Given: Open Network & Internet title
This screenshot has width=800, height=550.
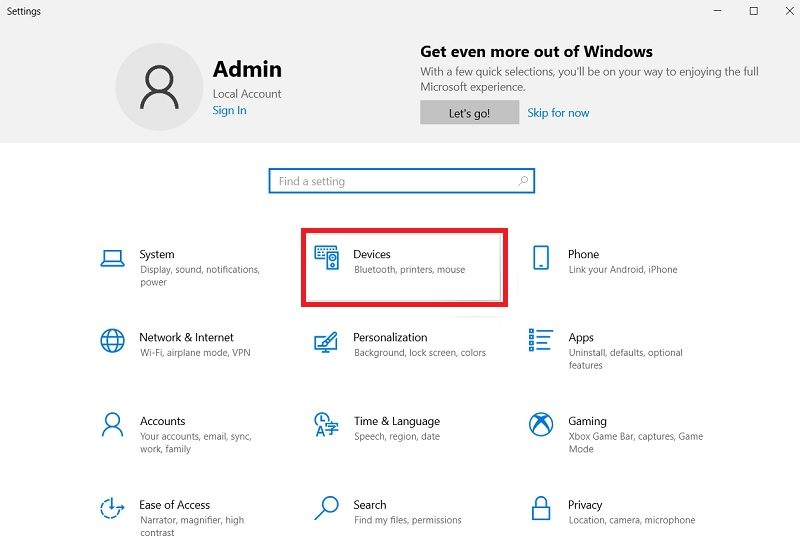Looking at the screenshot, I should [x=186, y=337].
